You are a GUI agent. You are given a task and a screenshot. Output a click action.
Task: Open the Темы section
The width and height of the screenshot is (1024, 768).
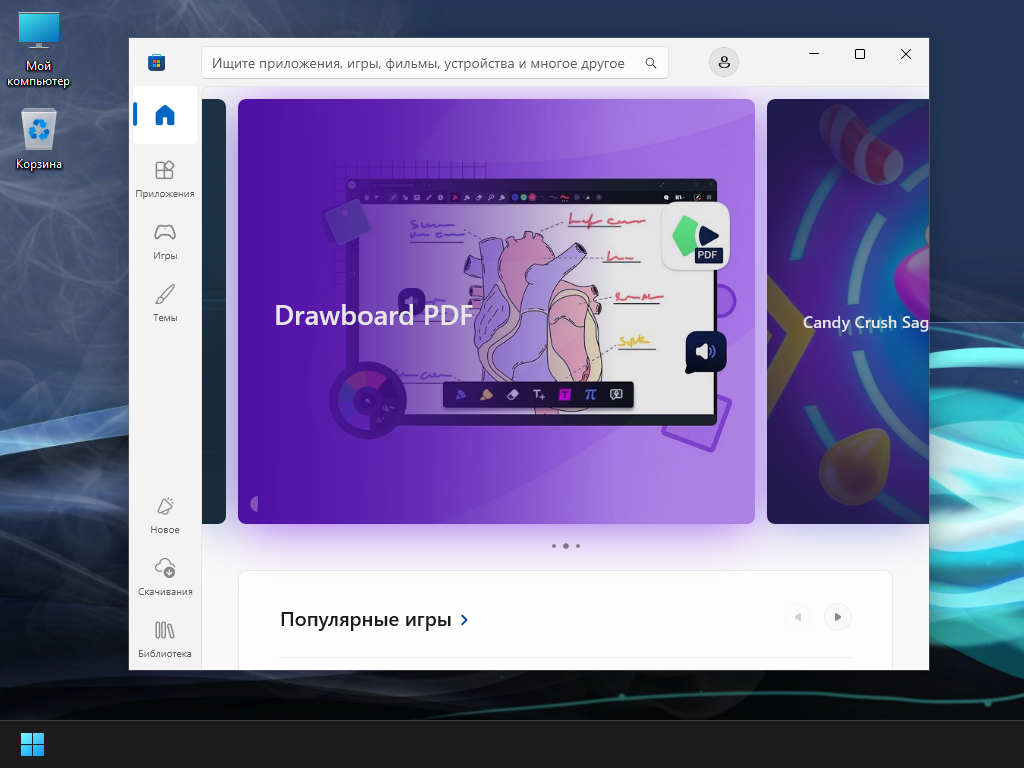click(x=165, y=303)
